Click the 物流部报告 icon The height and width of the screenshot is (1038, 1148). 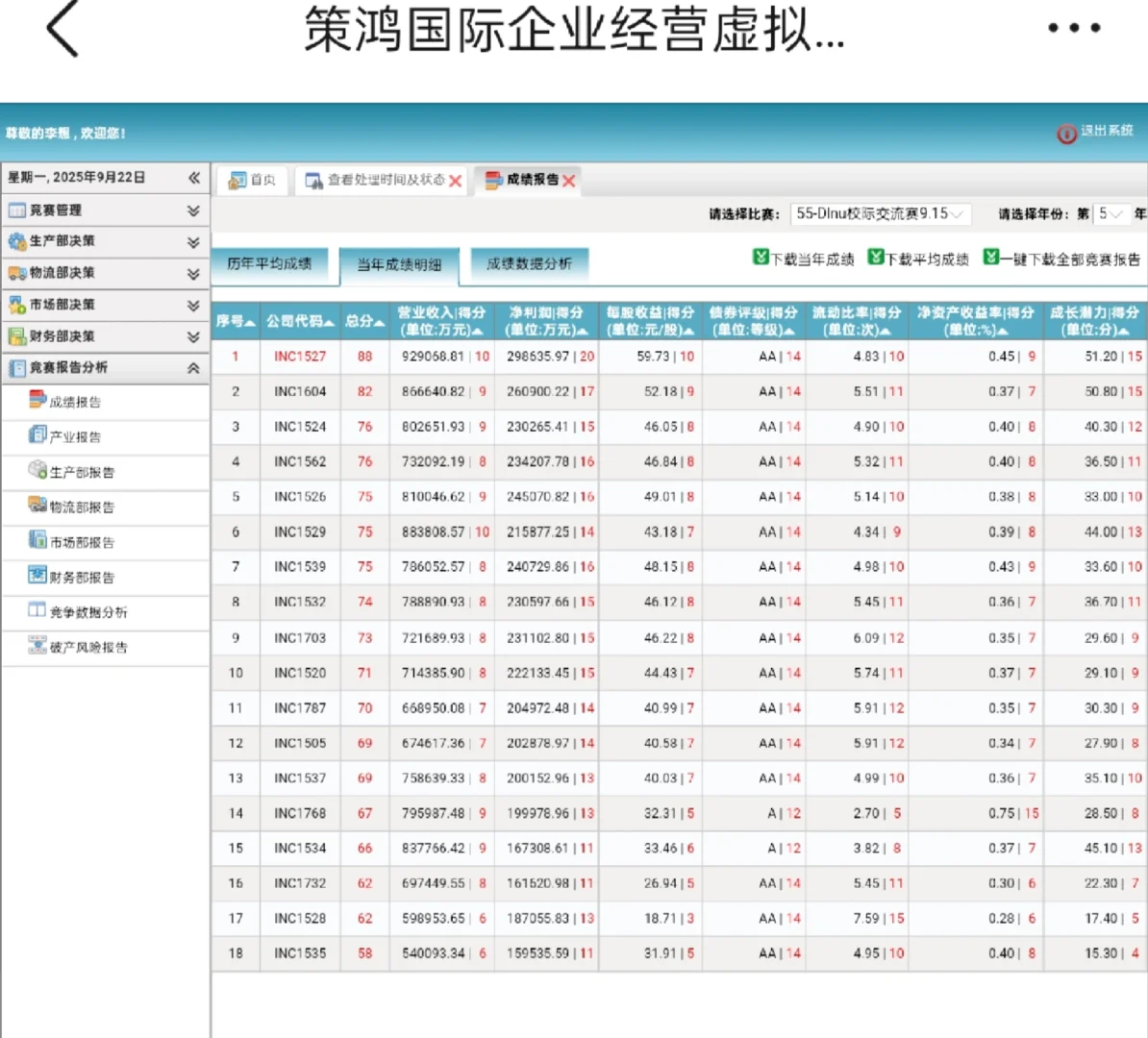(x=37, y=505)
